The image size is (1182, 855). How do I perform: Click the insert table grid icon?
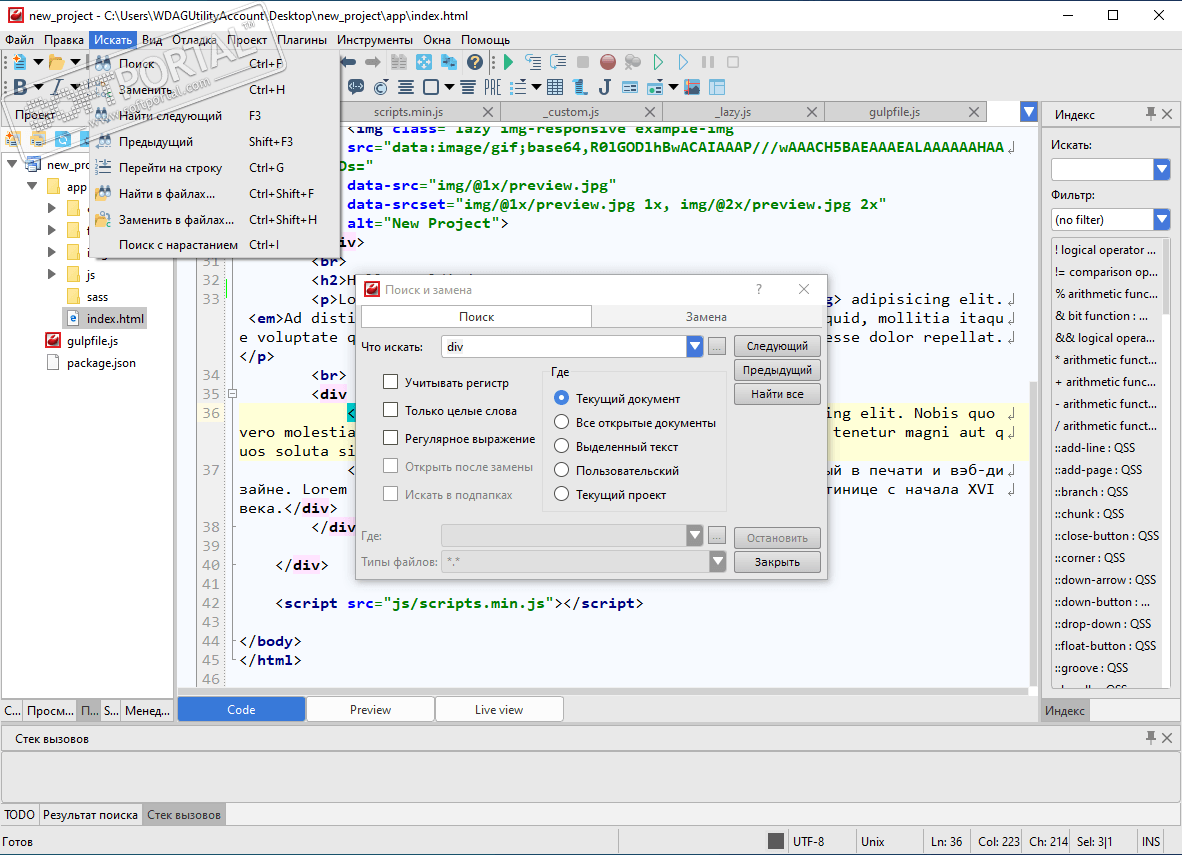(x=555, y=87)
